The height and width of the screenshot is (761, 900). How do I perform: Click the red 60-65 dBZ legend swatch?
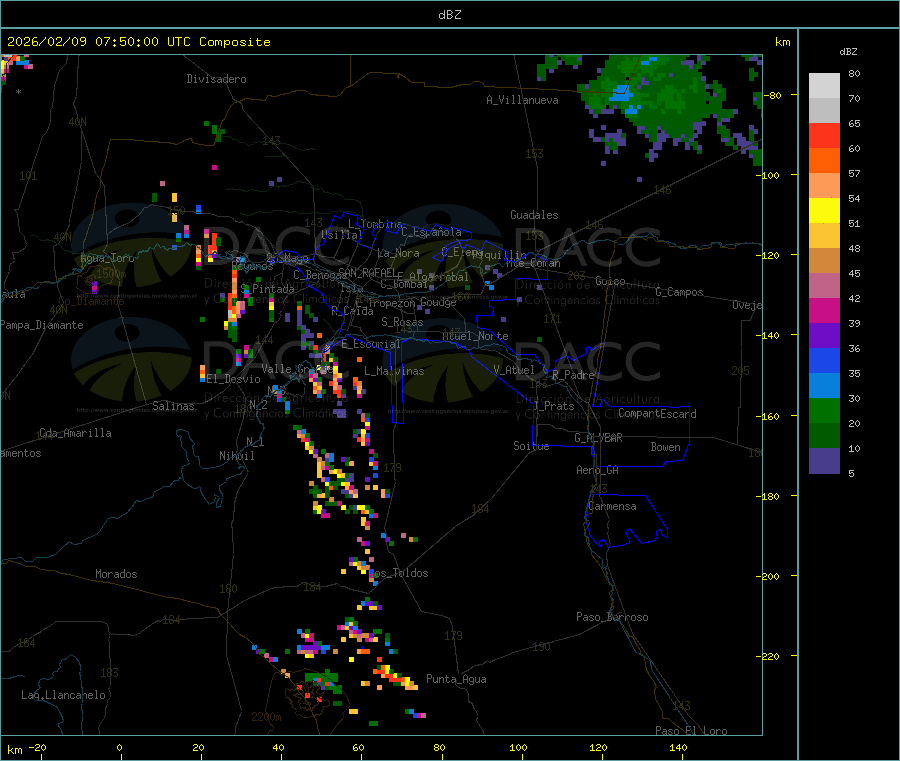tap(824, 135)
